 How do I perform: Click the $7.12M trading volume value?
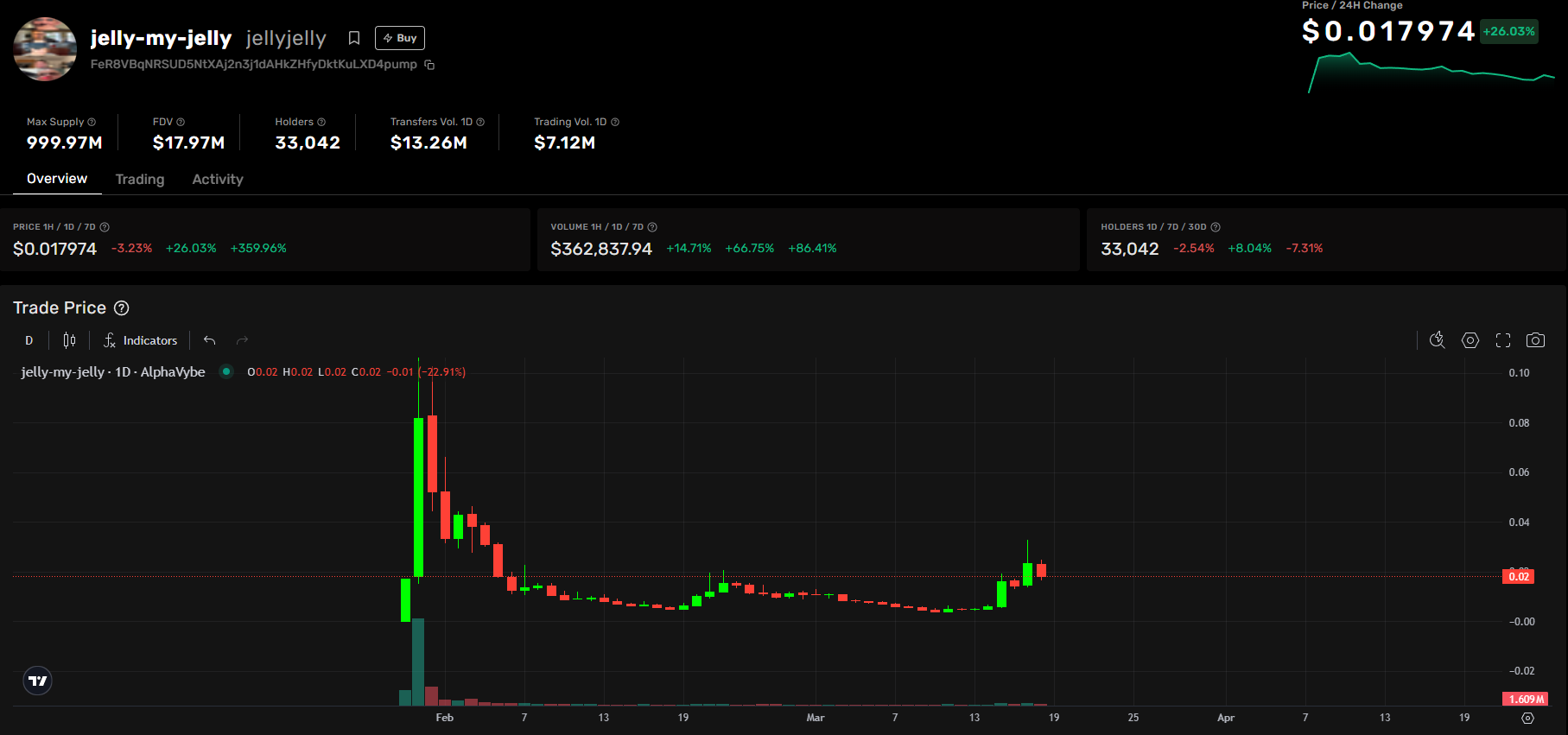[x=564, y=143]
